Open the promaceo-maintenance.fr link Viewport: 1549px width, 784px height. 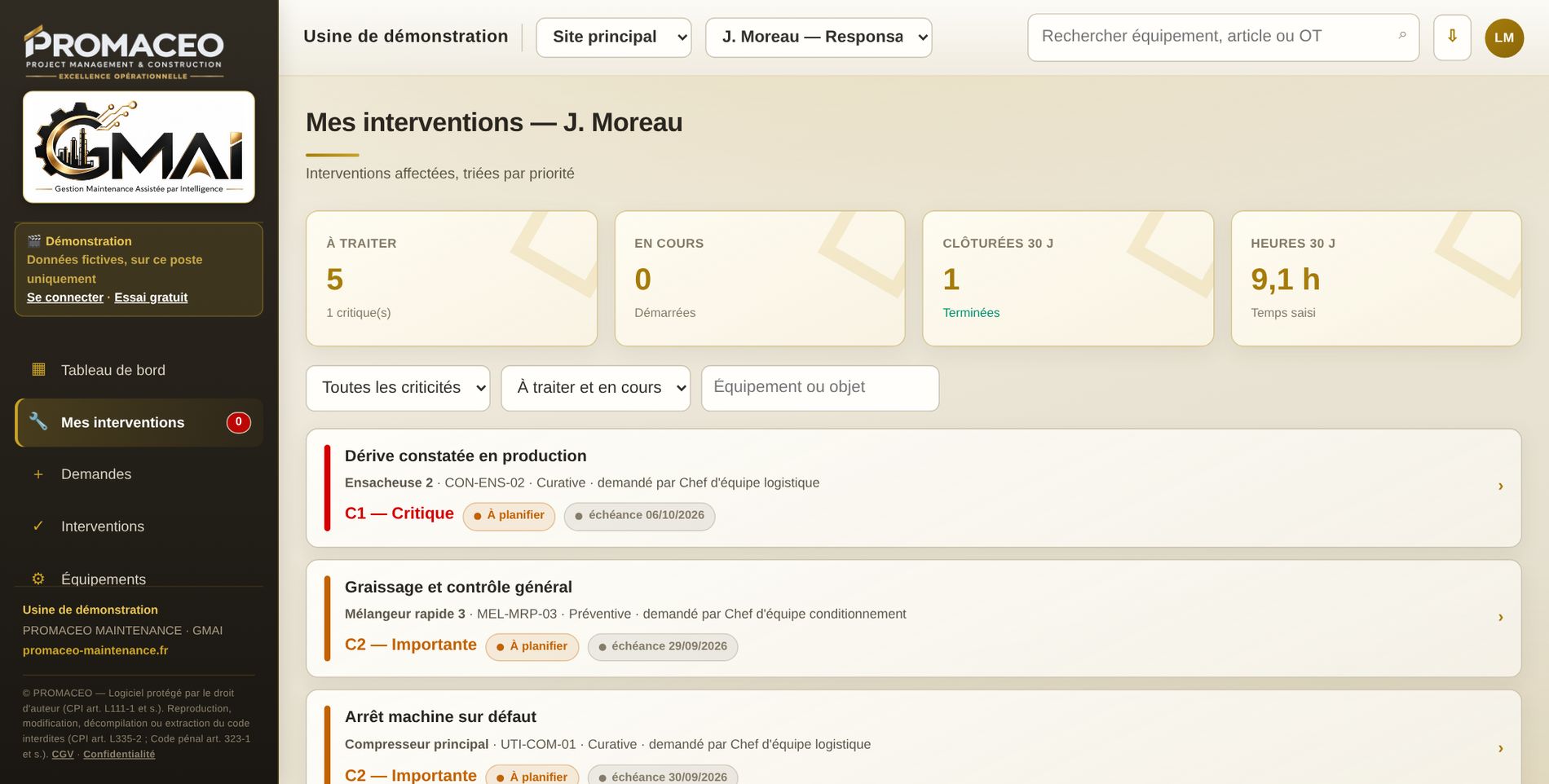click(95, 650)
